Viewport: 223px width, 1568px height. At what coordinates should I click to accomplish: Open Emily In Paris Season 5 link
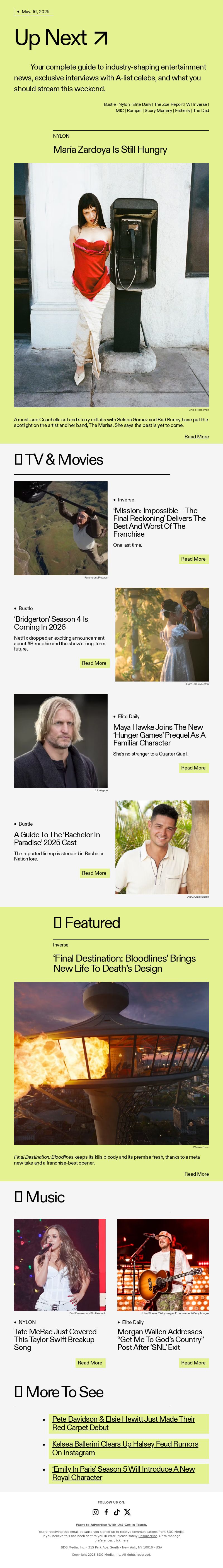(x=123, y=1473)
